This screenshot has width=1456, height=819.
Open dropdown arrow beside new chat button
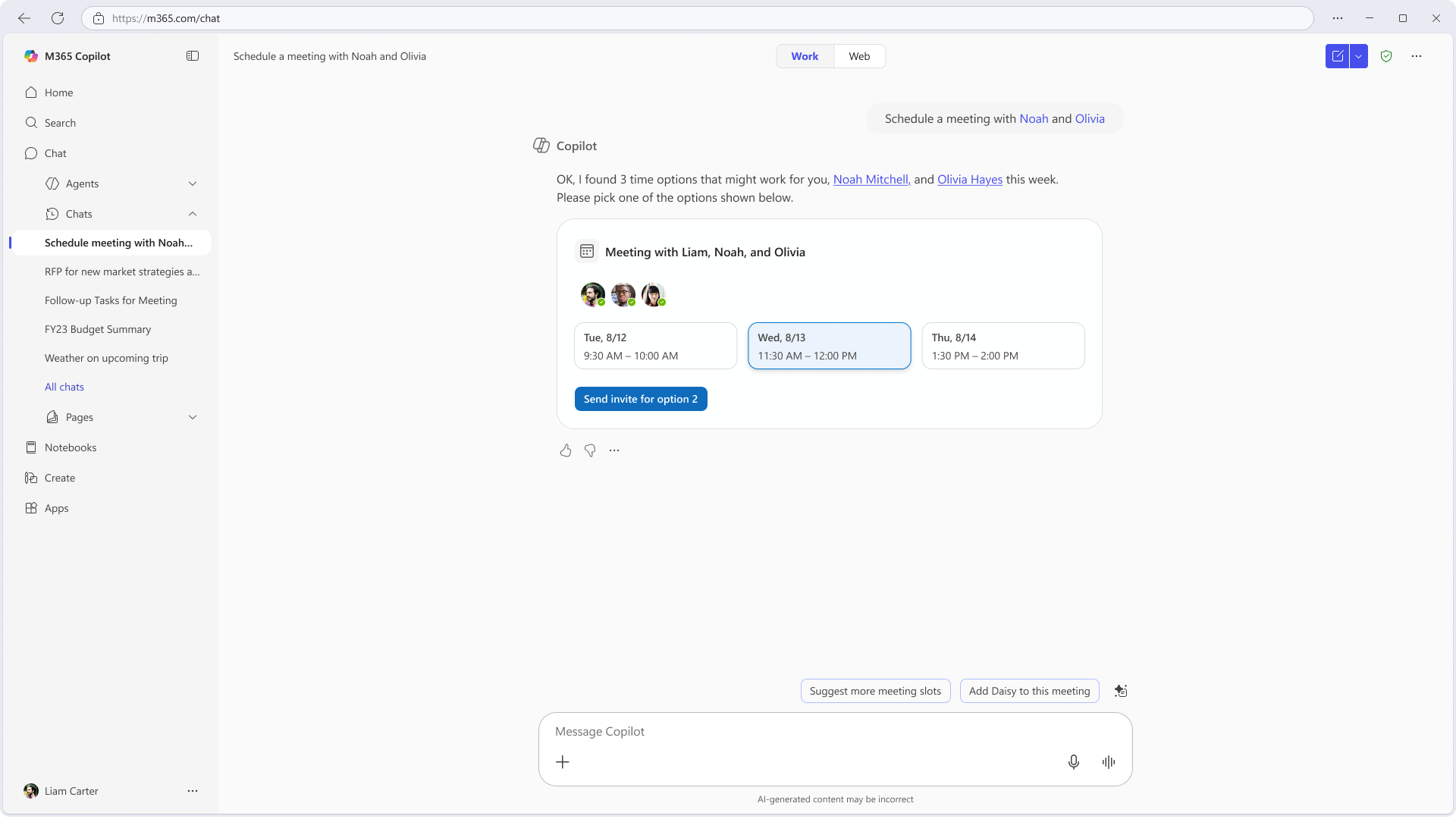pos(1359,56)
